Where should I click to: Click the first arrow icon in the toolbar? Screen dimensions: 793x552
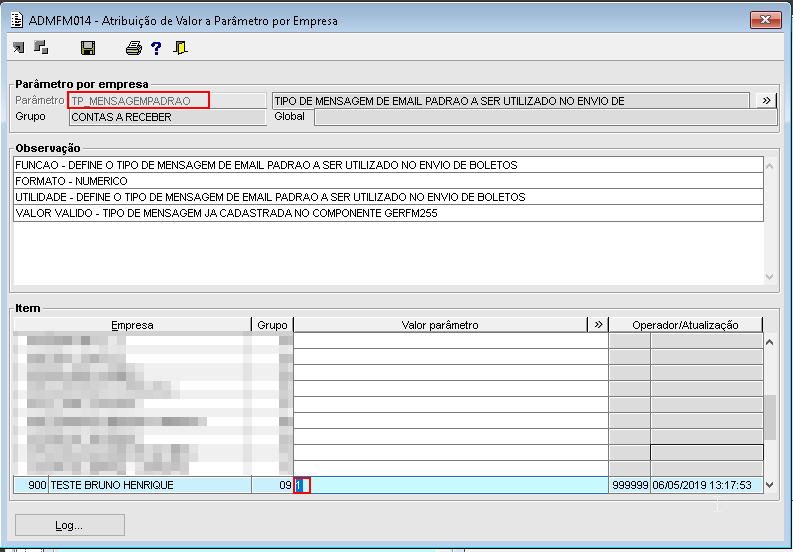click(x=19, y=48)
